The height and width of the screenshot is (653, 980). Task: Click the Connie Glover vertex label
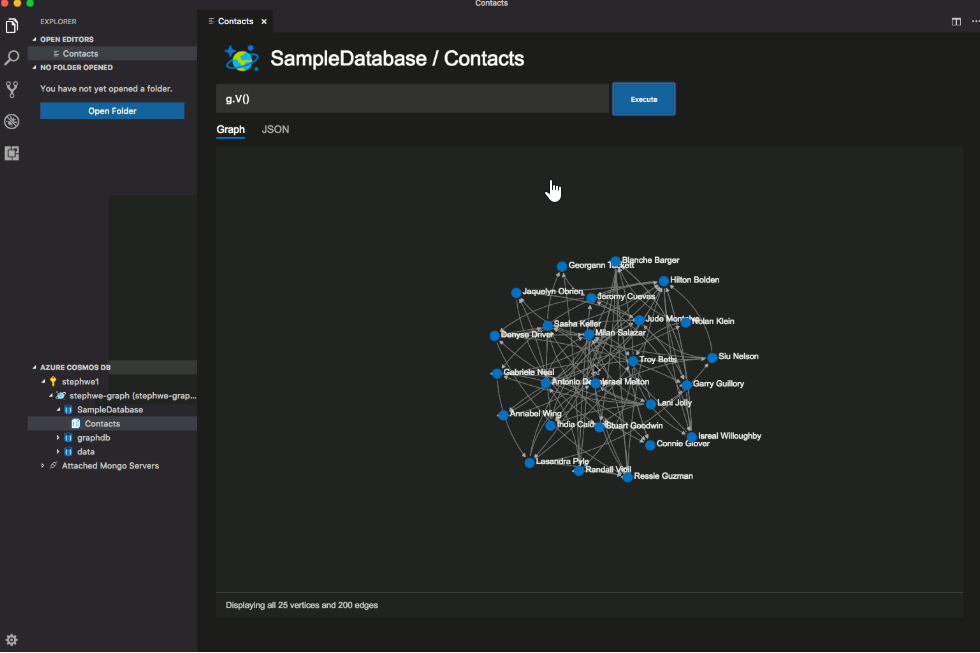coord(682,444)
